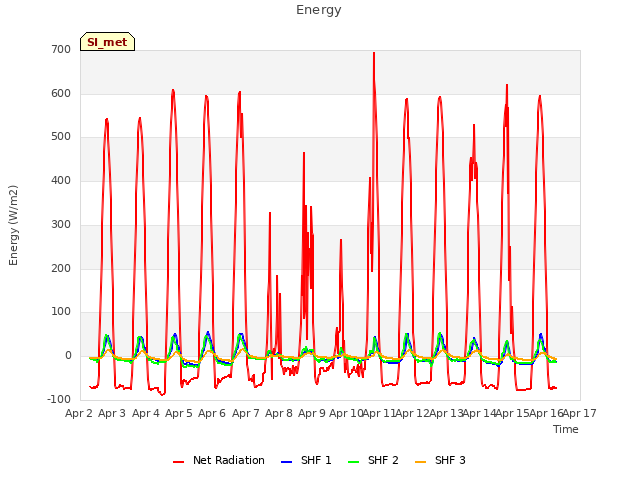Click the Apr 9 x-axis date label
Image resolution: width=640 pixels, height=480 pixels.
click(x=312, y=413)
